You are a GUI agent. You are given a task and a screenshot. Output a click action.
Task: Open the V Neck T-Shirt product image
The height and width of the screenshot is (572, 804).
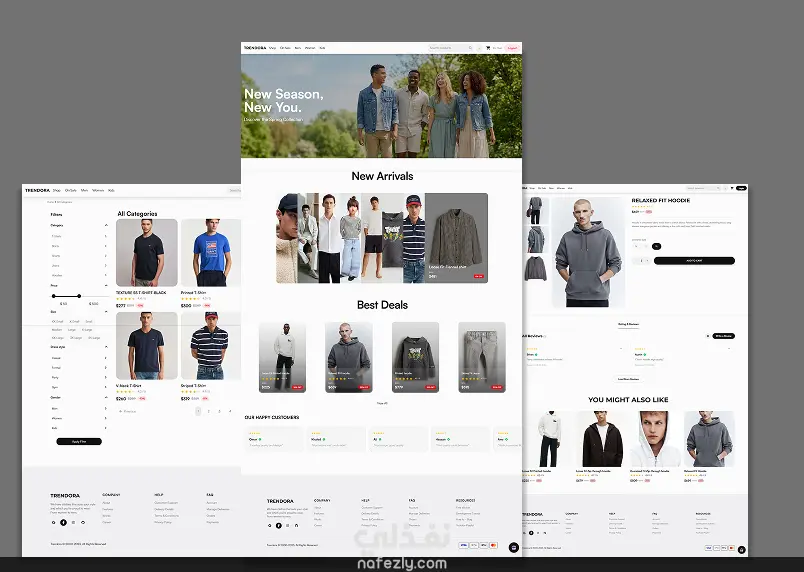click(147, 346)
